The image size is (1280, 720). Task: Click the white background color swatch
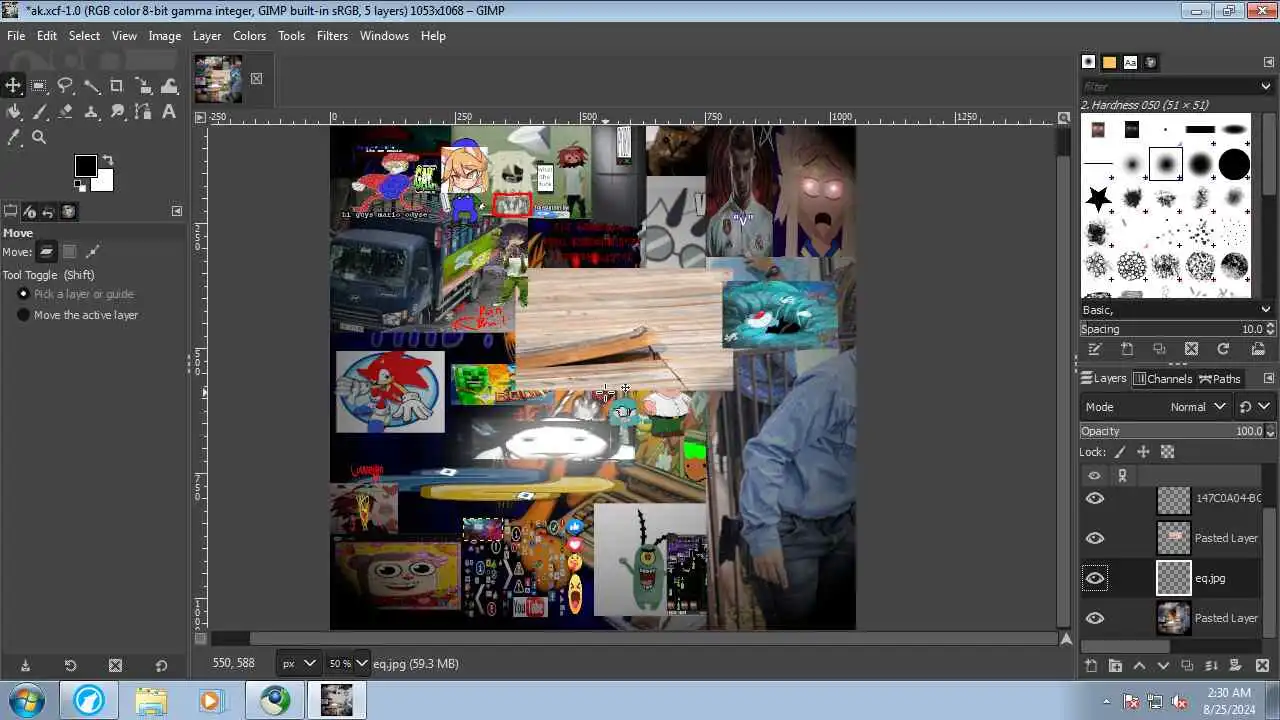104,182
